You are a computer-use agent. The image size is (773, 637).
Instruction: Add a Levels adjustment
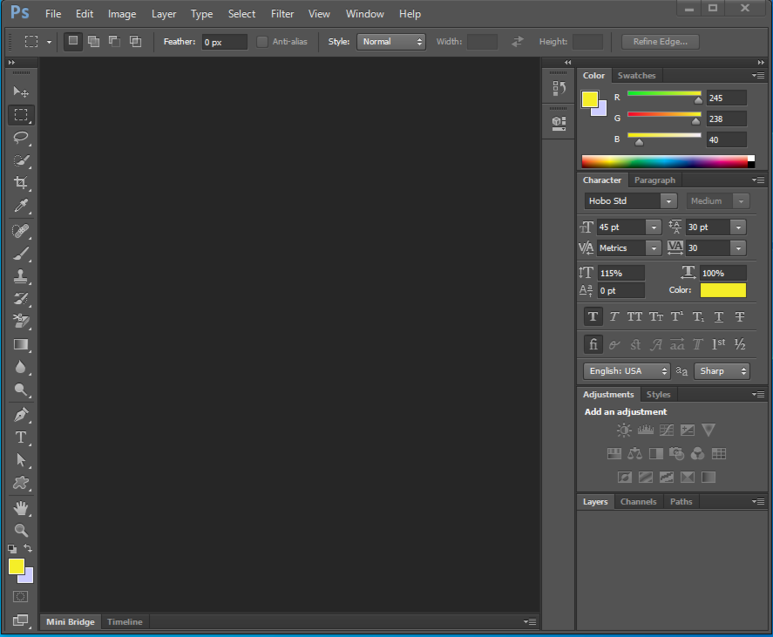tap(645, 430)
